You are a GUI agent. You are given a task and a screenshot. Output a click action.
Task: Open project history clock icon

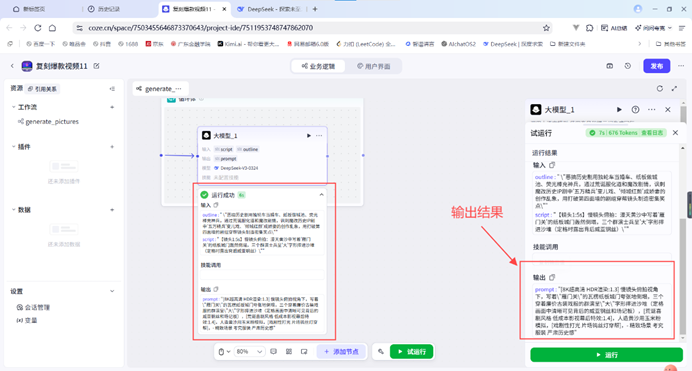click(x=628, y=66)
